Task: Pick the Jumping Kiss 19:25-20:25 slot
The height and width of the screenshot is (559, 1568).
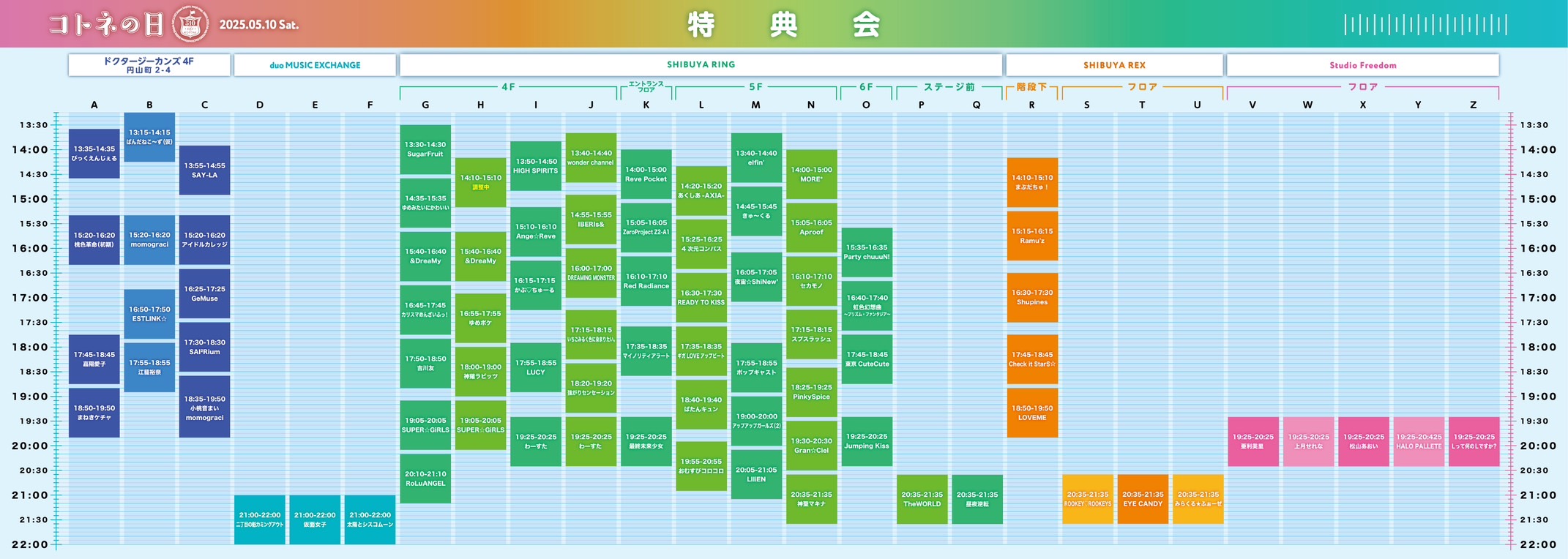Action: (x=866, y=441)
